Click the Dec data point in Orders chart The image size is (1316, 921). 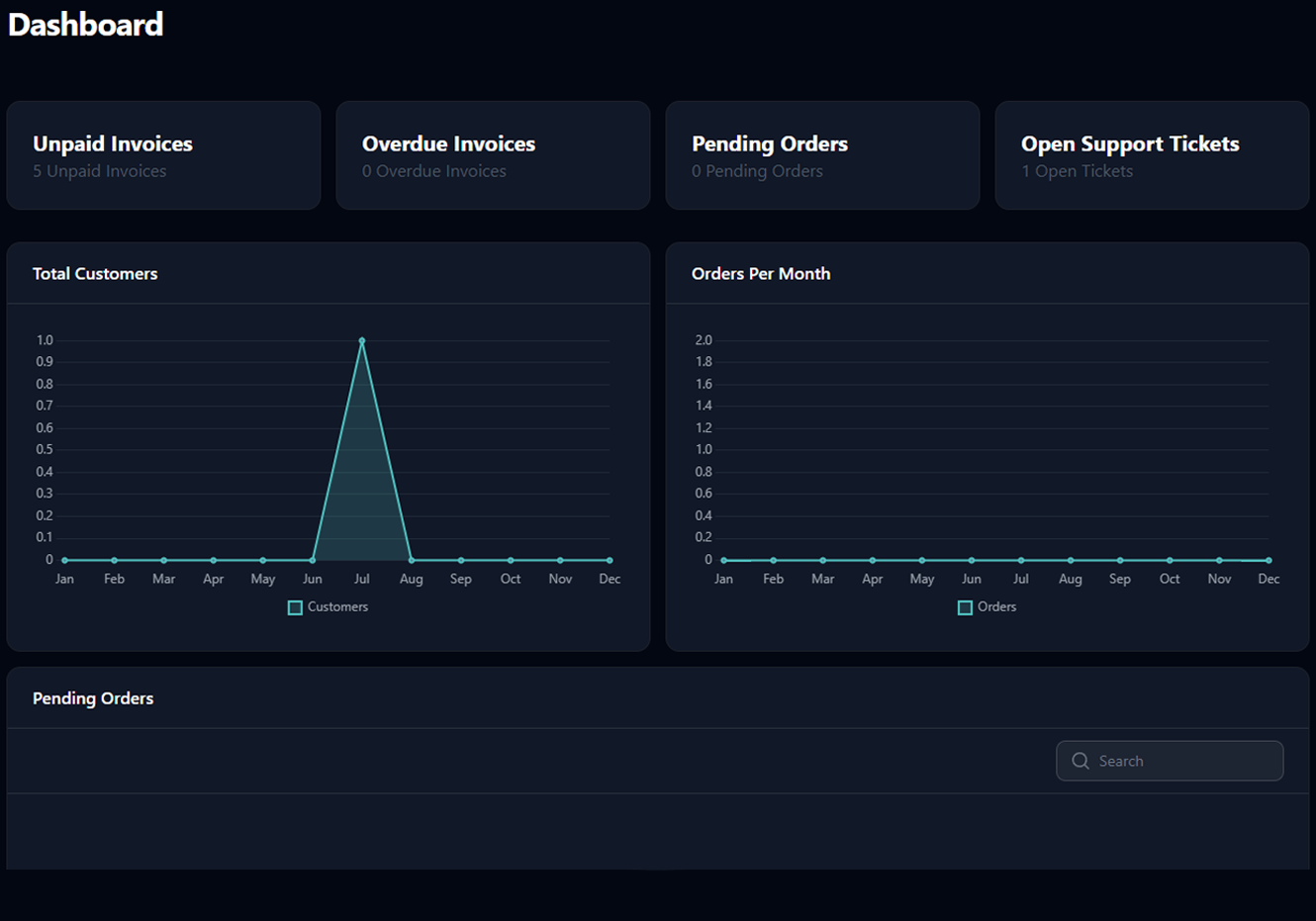tap(1269, 560)
